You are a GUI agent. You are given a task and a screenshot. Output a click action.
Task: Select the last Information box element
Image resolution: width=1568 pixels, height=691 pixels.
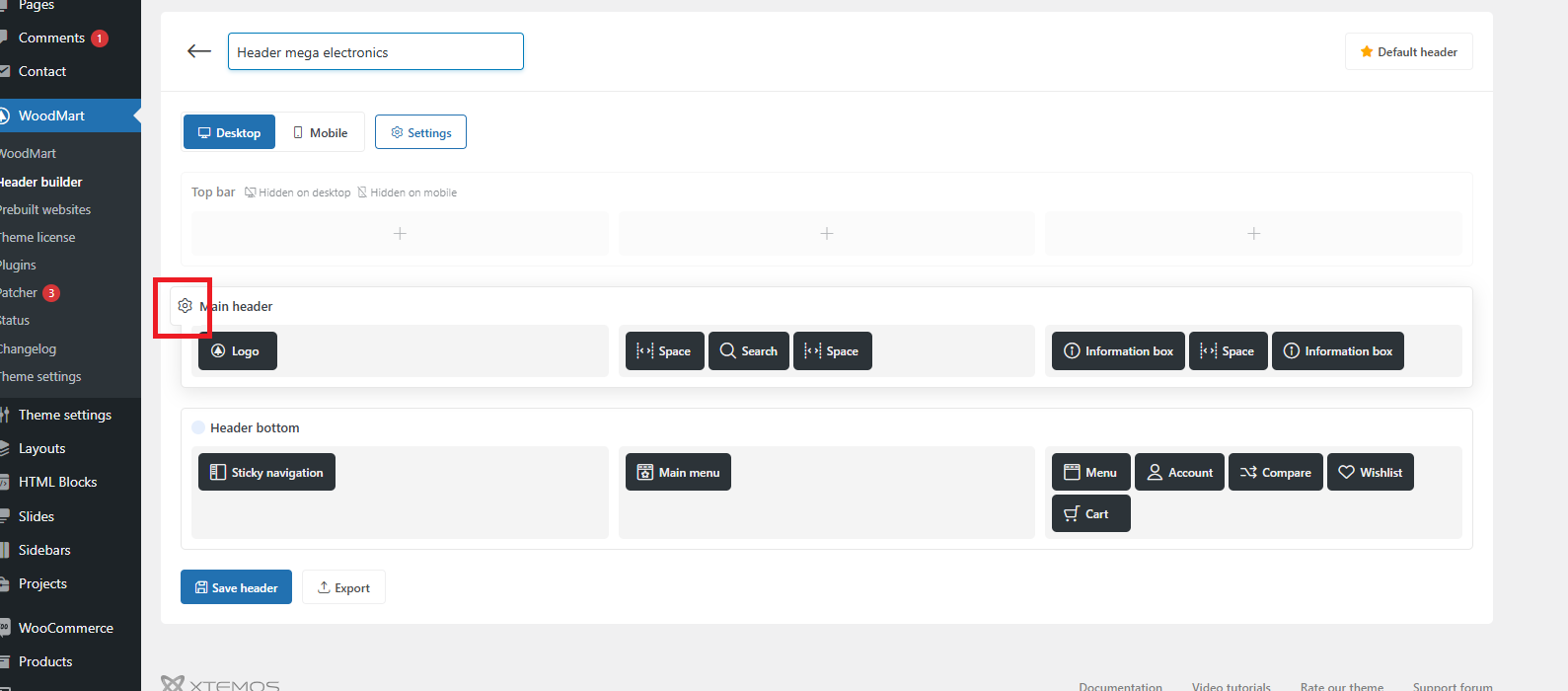1338,351
